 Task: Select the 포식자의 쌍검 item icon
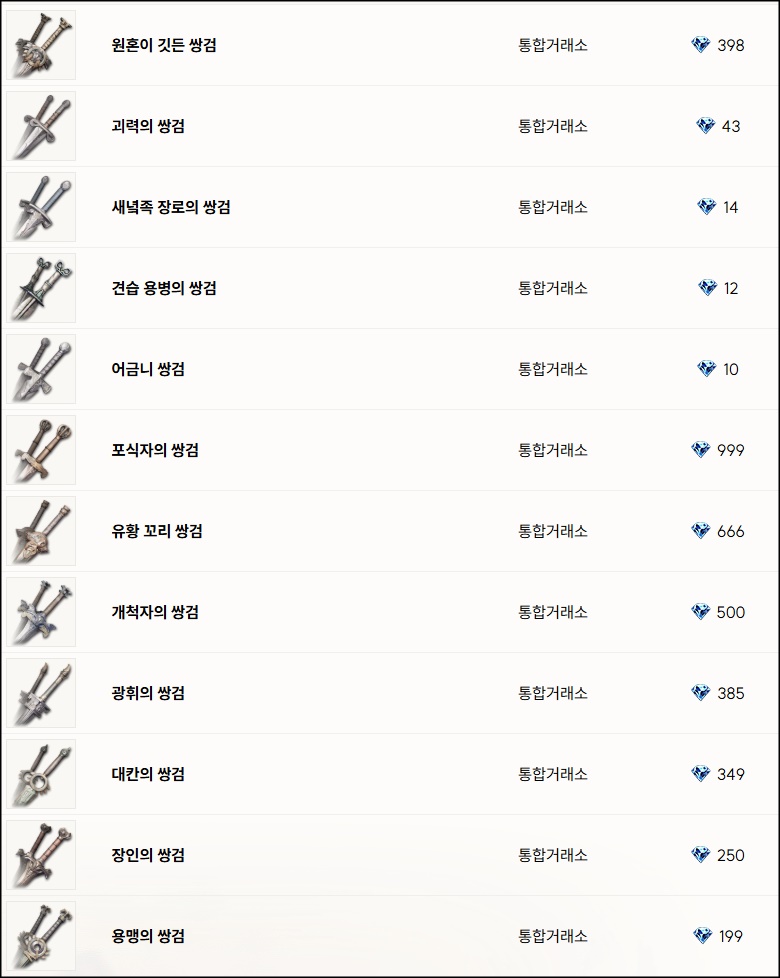(41, 450)
